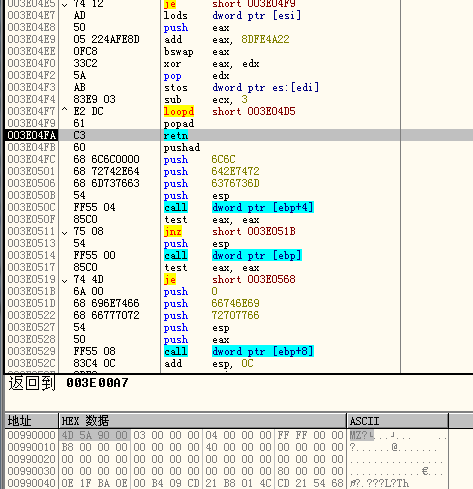The height and width of the screenshot is (489, 473).
Task: Select the call dword ptr [ebp] instruction
Action: pos(233,255)
